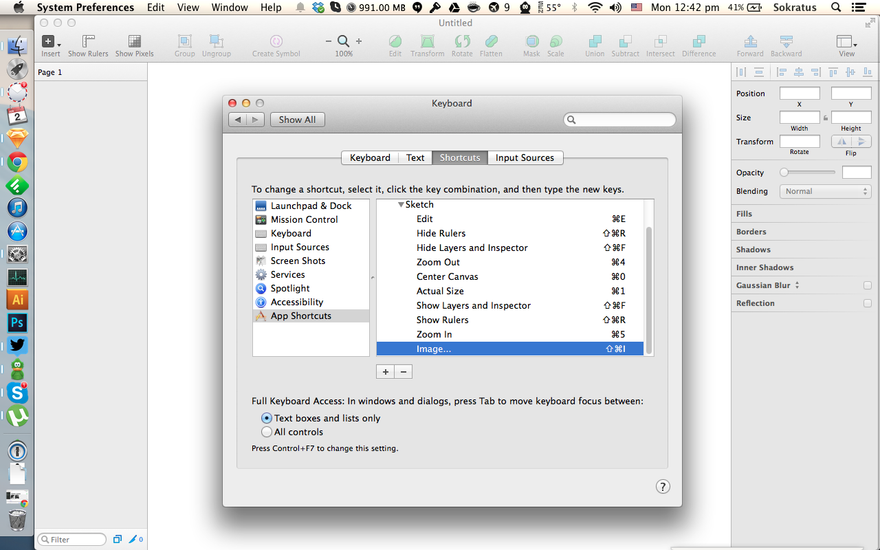880x550 pixels.
Task: Click the help question mark button
Action: tap(663, 487)
